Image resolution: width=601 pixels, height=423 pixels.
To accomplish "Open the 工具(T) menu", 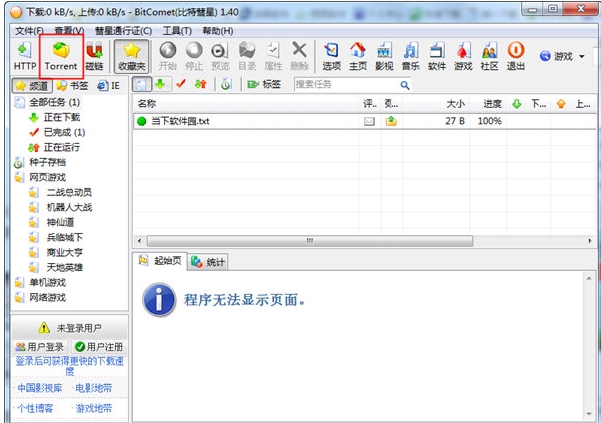I will (x=177, y=31).
